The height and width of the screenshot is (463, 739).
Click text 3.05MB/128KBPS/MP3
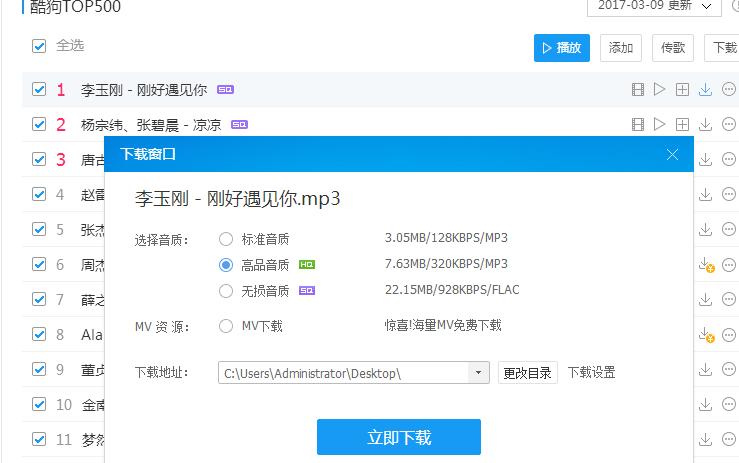(x=446, y=238)
